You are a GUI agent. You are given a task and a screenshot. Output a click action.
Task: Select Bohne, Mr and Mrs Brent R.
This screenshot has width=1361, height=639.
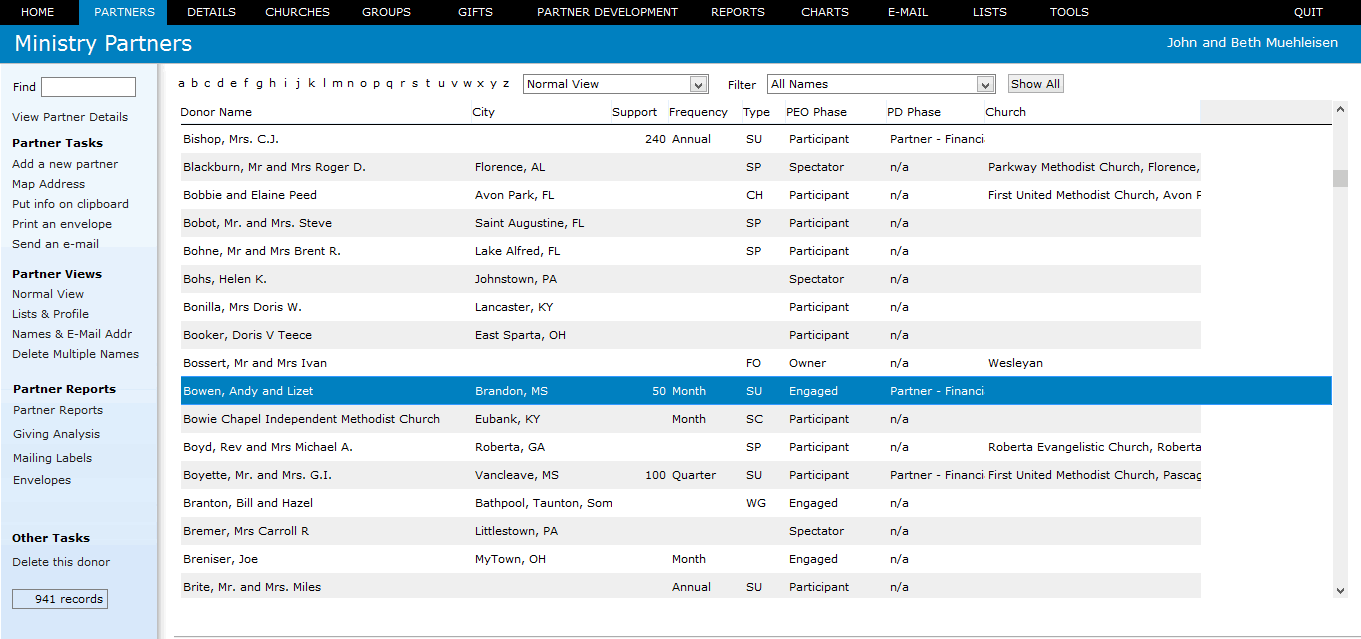(x=690, y=251)
